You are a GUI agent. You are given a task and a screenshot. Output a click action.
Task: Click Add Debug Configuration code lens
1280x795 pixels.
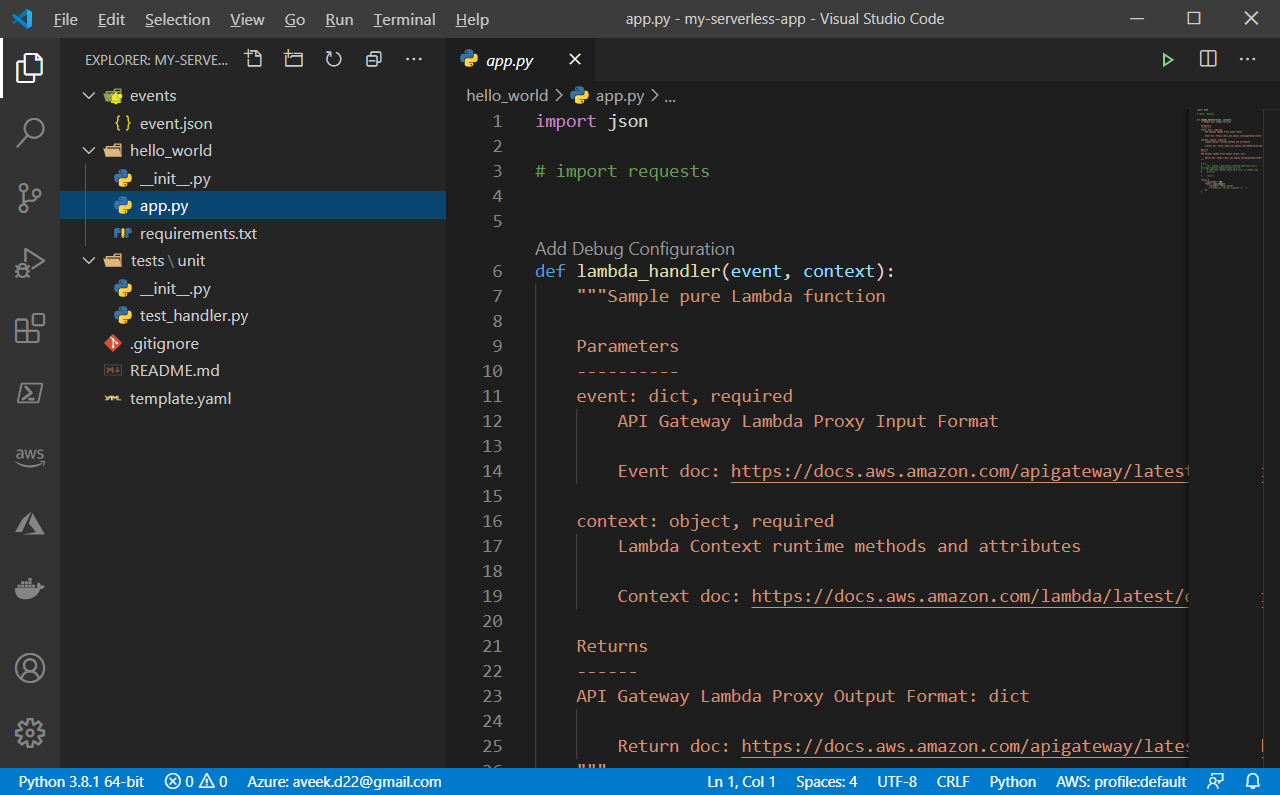pyautogui.click(x=634, y=249)
